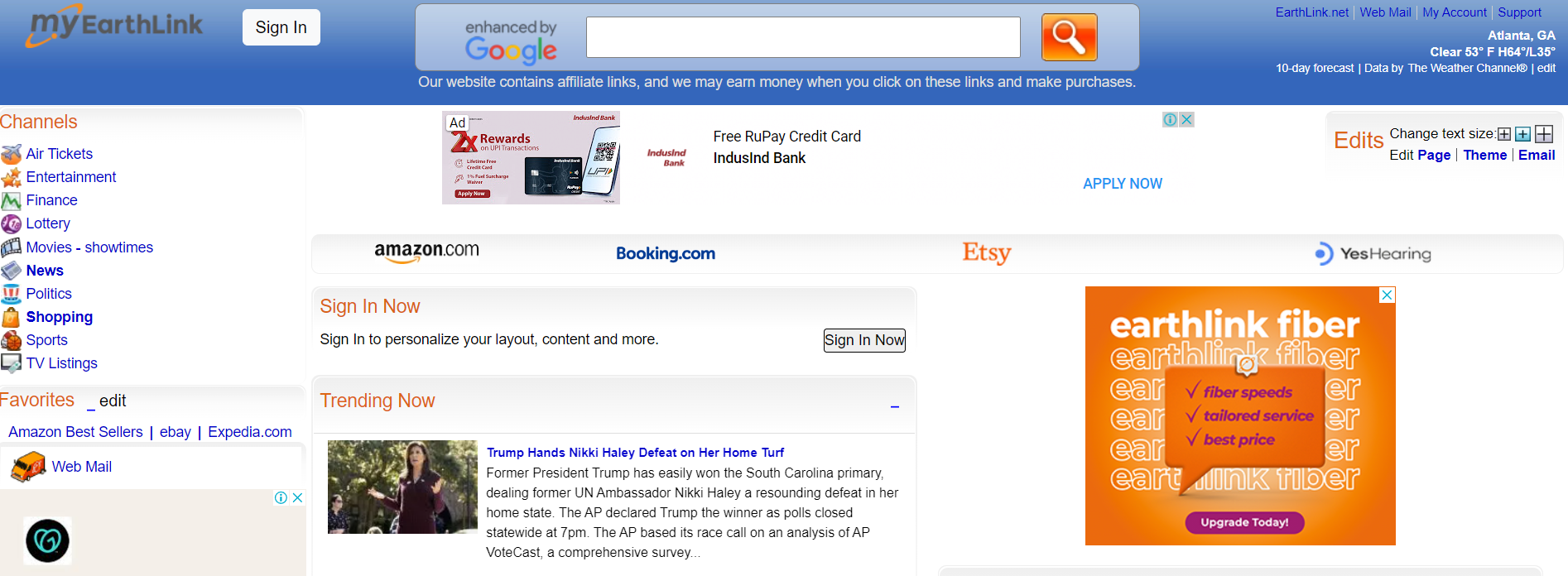Open the Sports channel link

coord(47,340)
